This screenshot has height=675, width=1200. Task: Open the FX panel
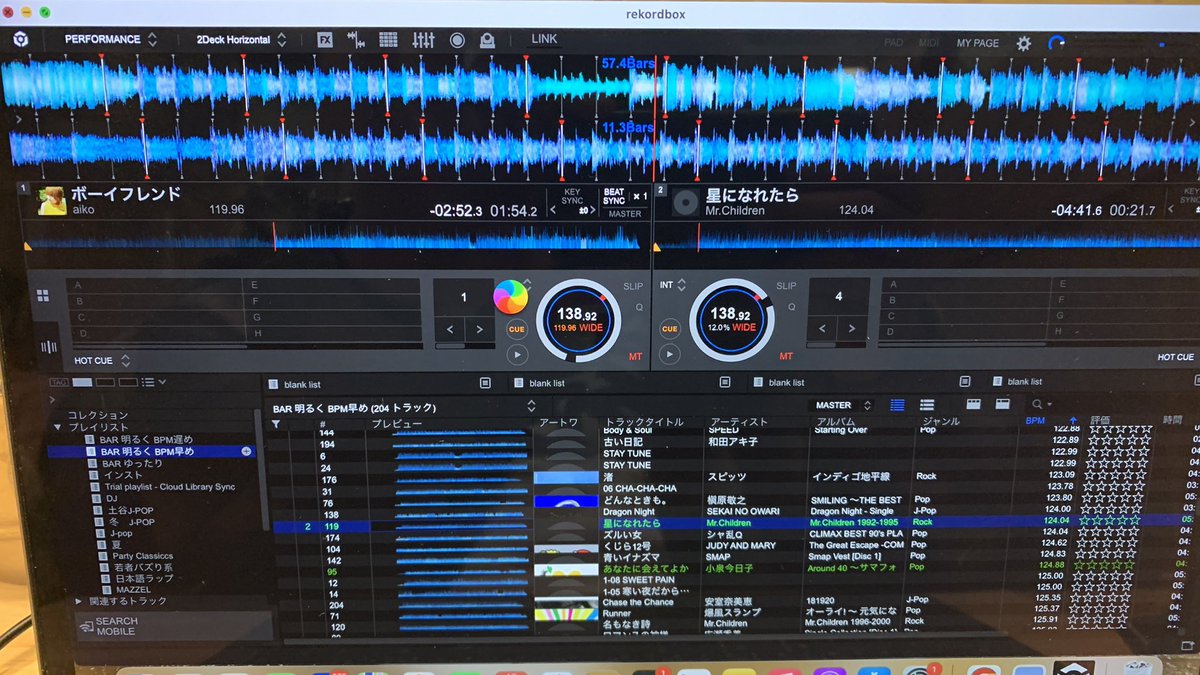click(325, 40)
